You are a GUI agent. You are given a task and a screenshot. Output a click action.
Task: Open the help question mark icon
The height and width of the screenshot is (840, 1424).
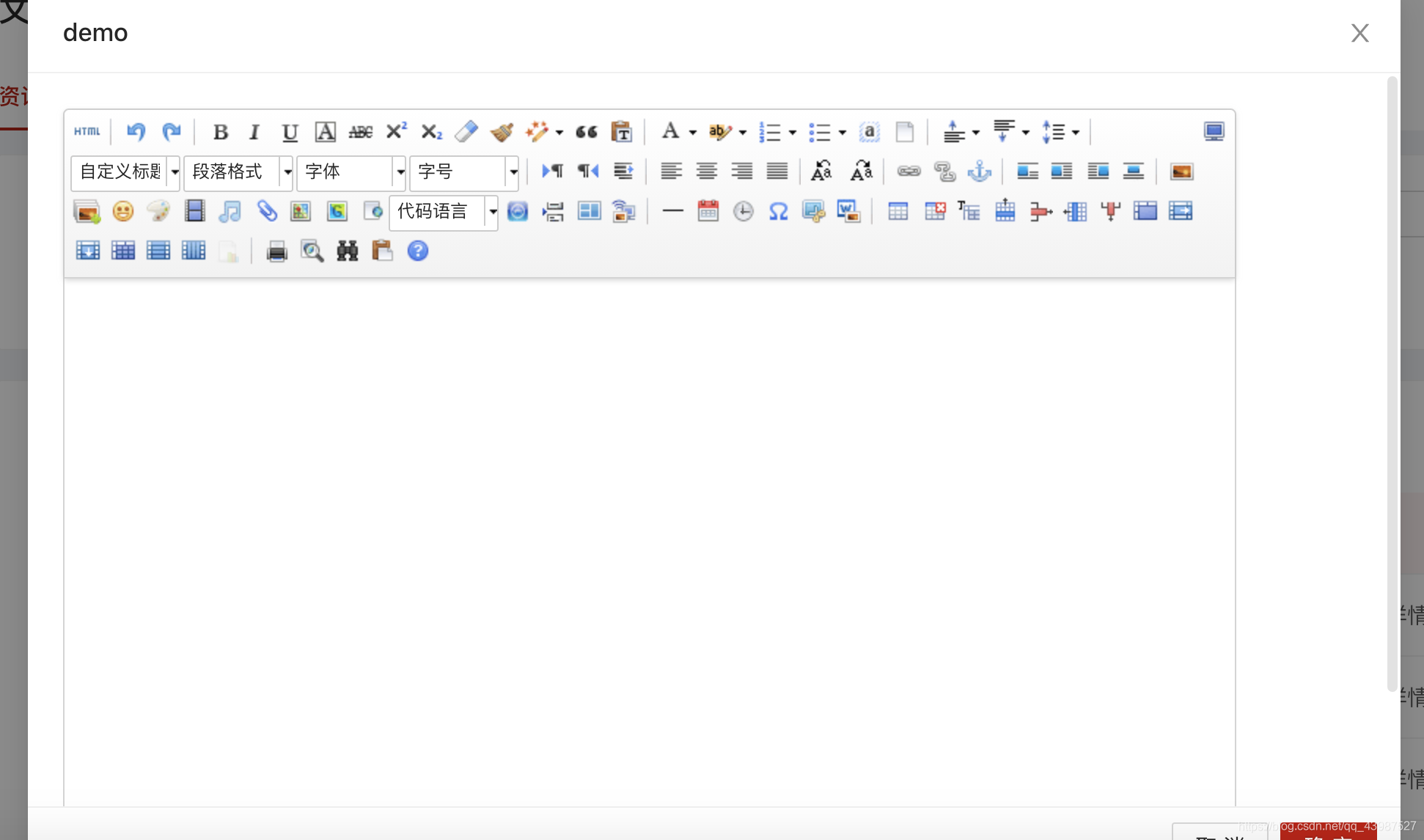click(x=418, y=251)
